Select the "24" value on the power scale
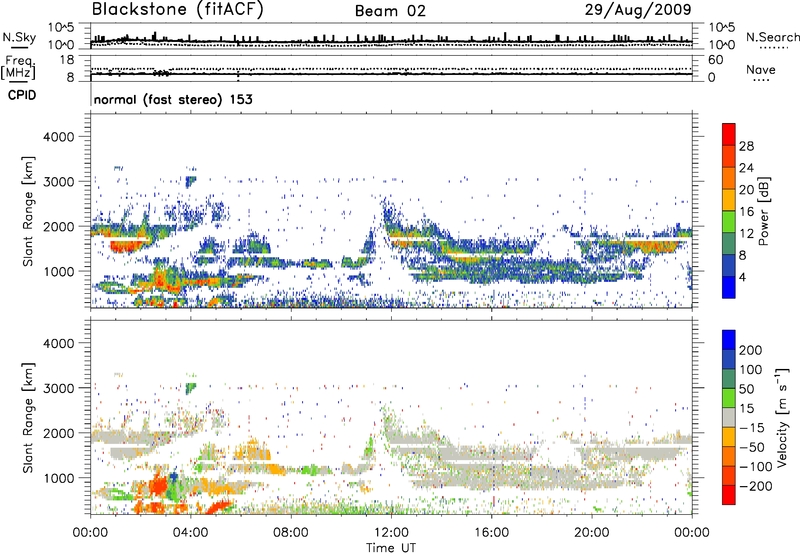 (x=746, y=168)
